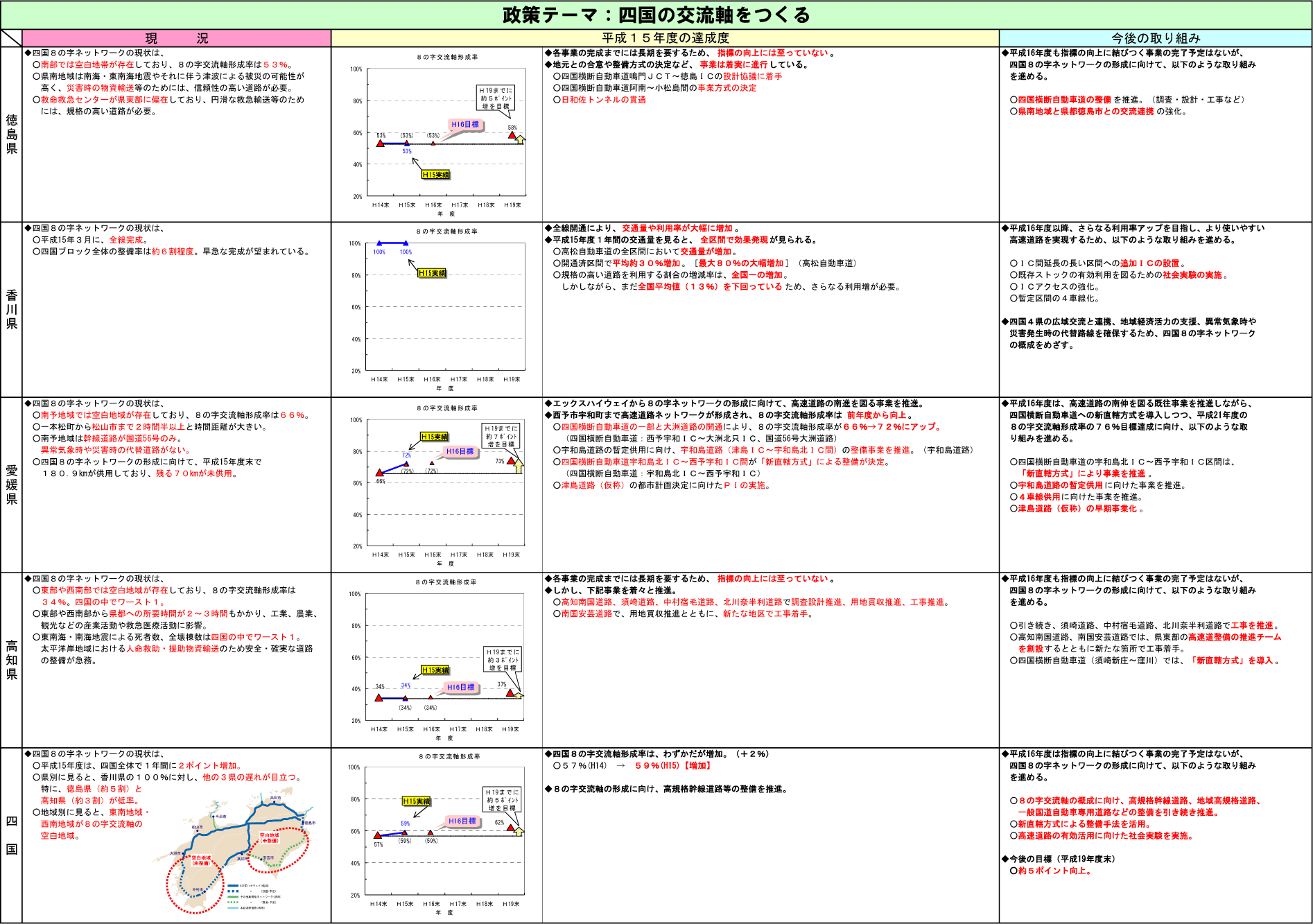This screenshot has height=924, width=1313.
Task: Click the 今後の取り組み cyan header
Action: click(x=1155, y=38)
